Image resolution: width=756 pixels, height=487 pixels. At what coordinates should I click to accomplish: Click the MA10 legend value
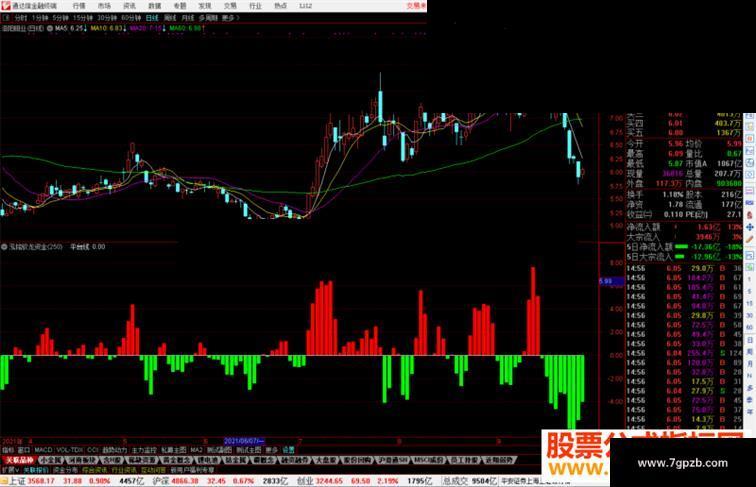[108, 28]
